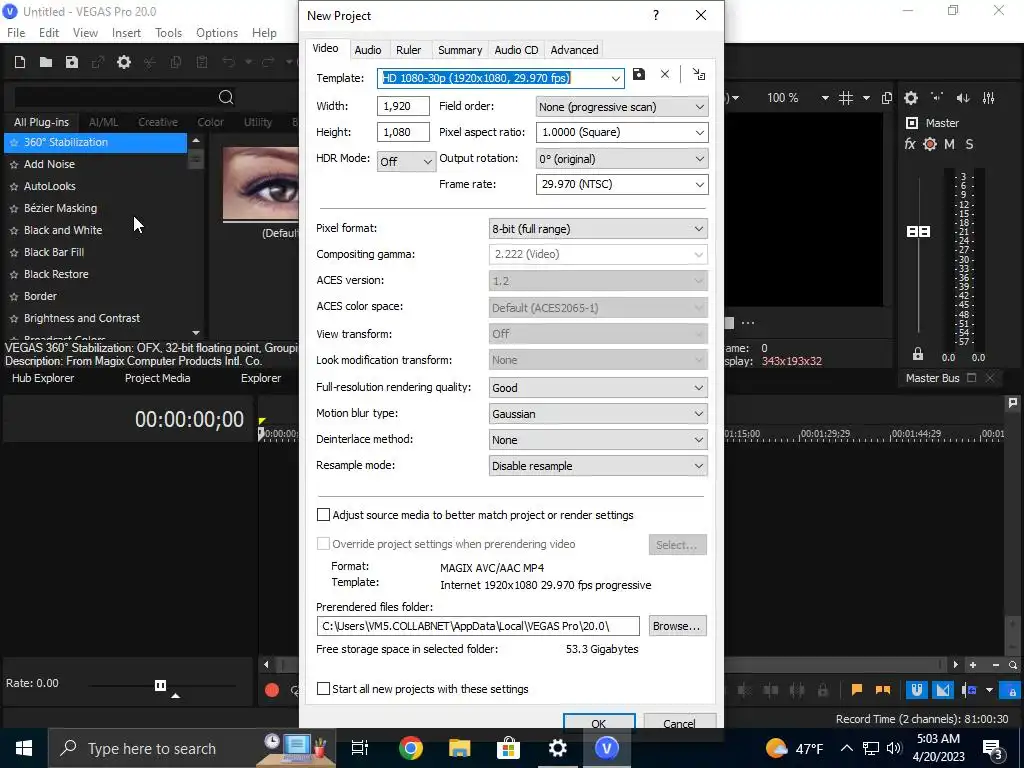
Task: Delete the selected template with the X icon
Action: (x=665, y=74)
